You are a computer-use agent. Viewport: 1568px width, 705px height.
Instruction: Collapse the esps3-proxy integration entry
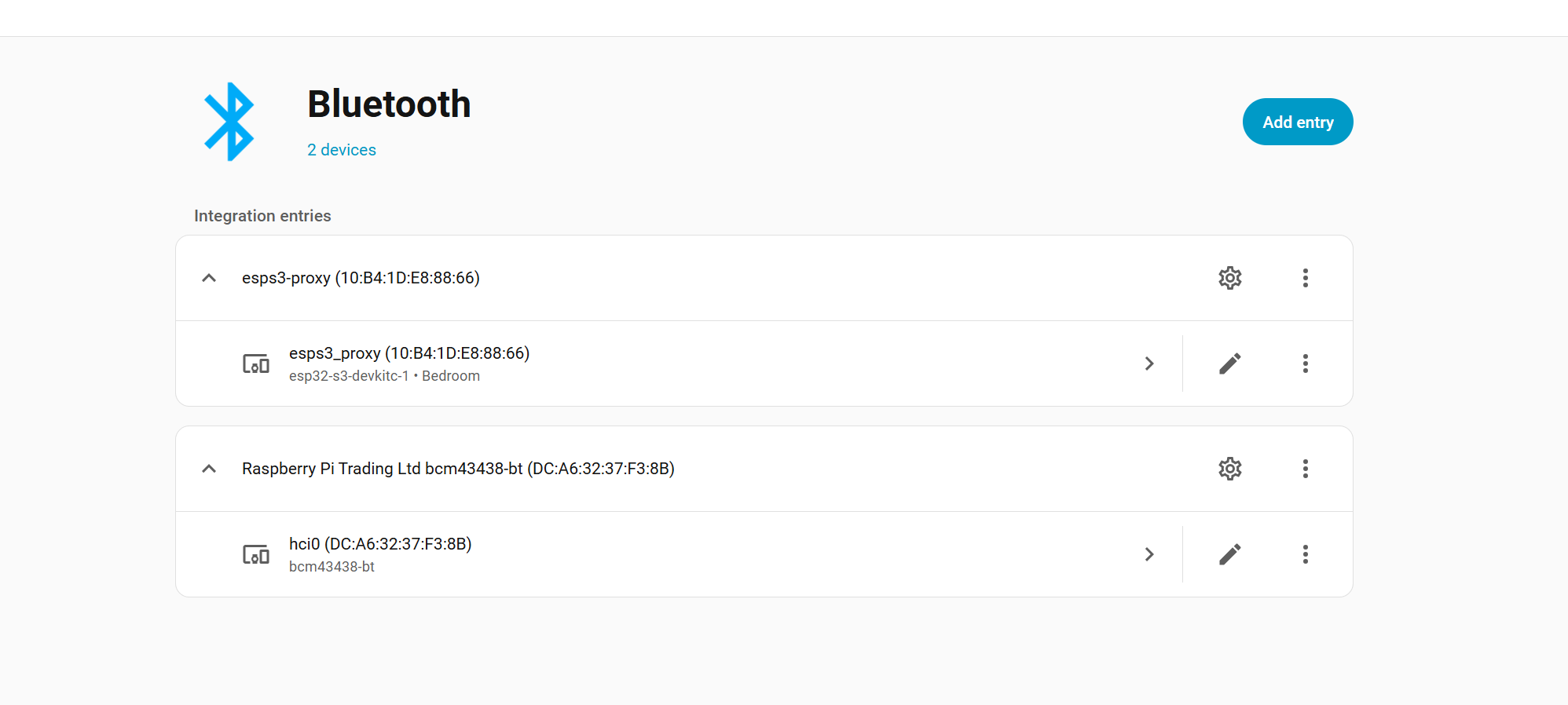pyautogui.click(x=209, y=278)
